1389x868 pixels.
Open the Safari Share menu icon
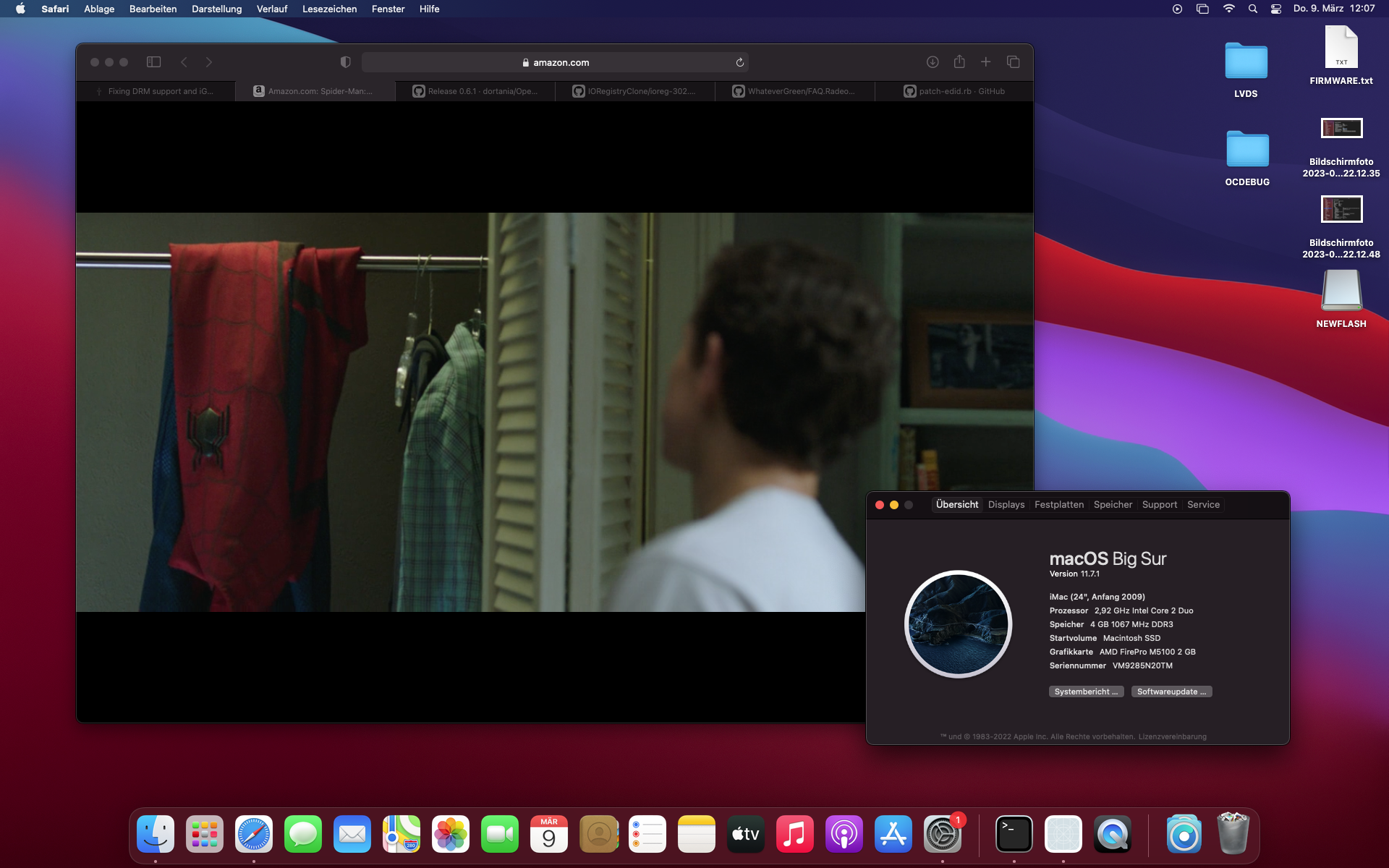pyautogui.click(x=959, y=62)
